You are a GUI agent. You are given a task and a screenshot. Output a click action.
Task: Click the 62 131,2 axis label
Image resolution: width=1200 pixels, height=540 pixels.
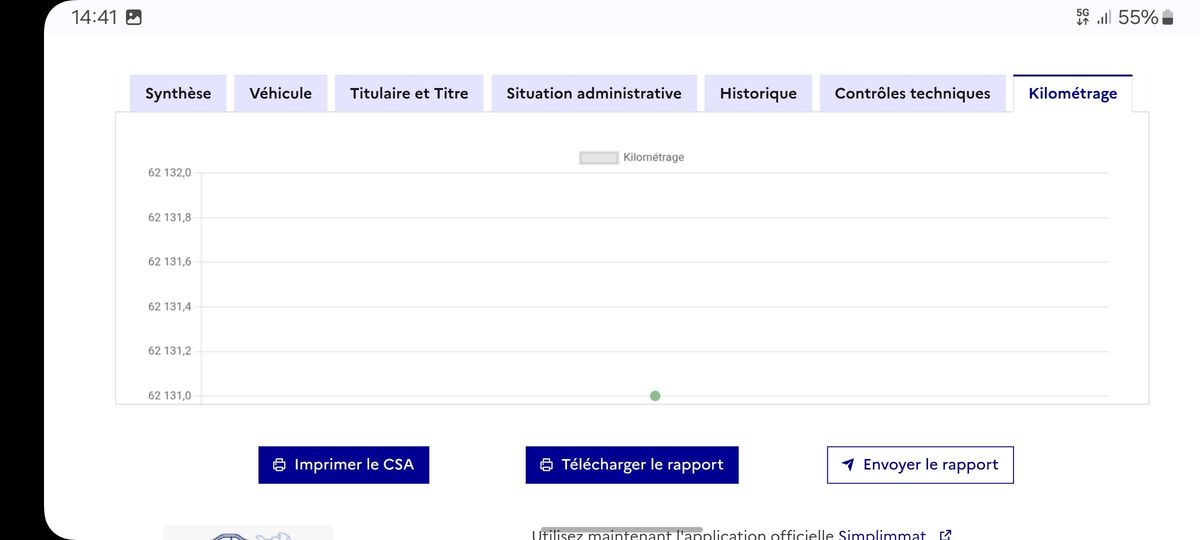coord(169,351)
